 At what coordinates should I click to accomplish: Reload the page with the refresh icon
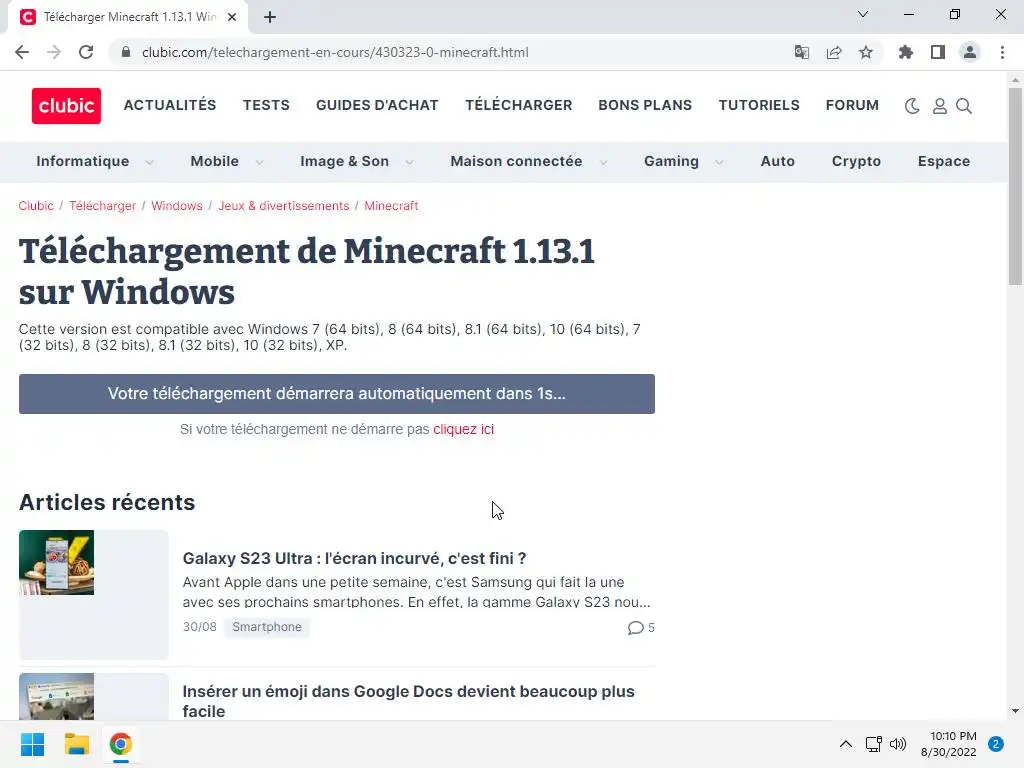[x=86, y=52]
